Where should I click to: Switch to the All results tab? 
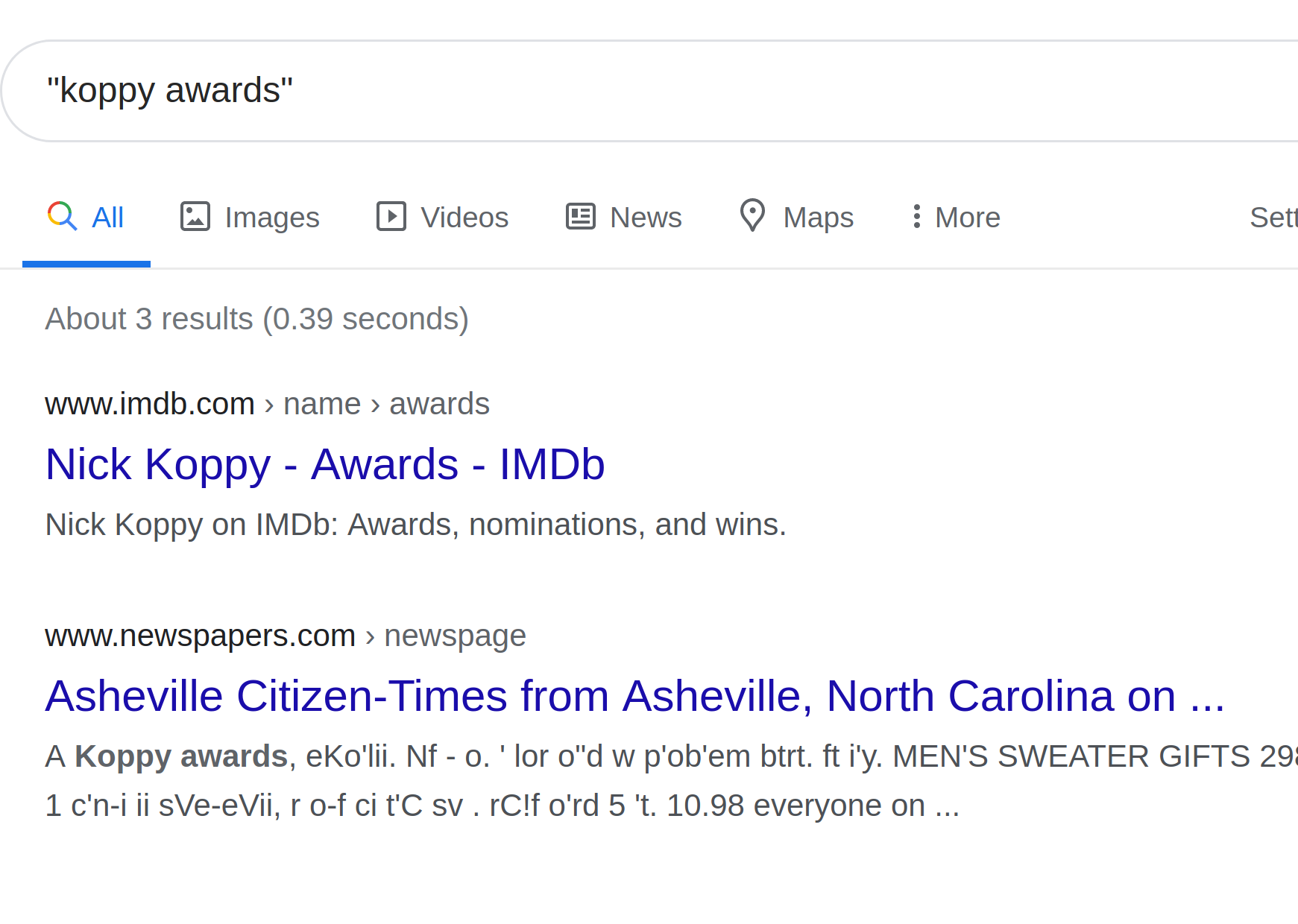(86, 218)
